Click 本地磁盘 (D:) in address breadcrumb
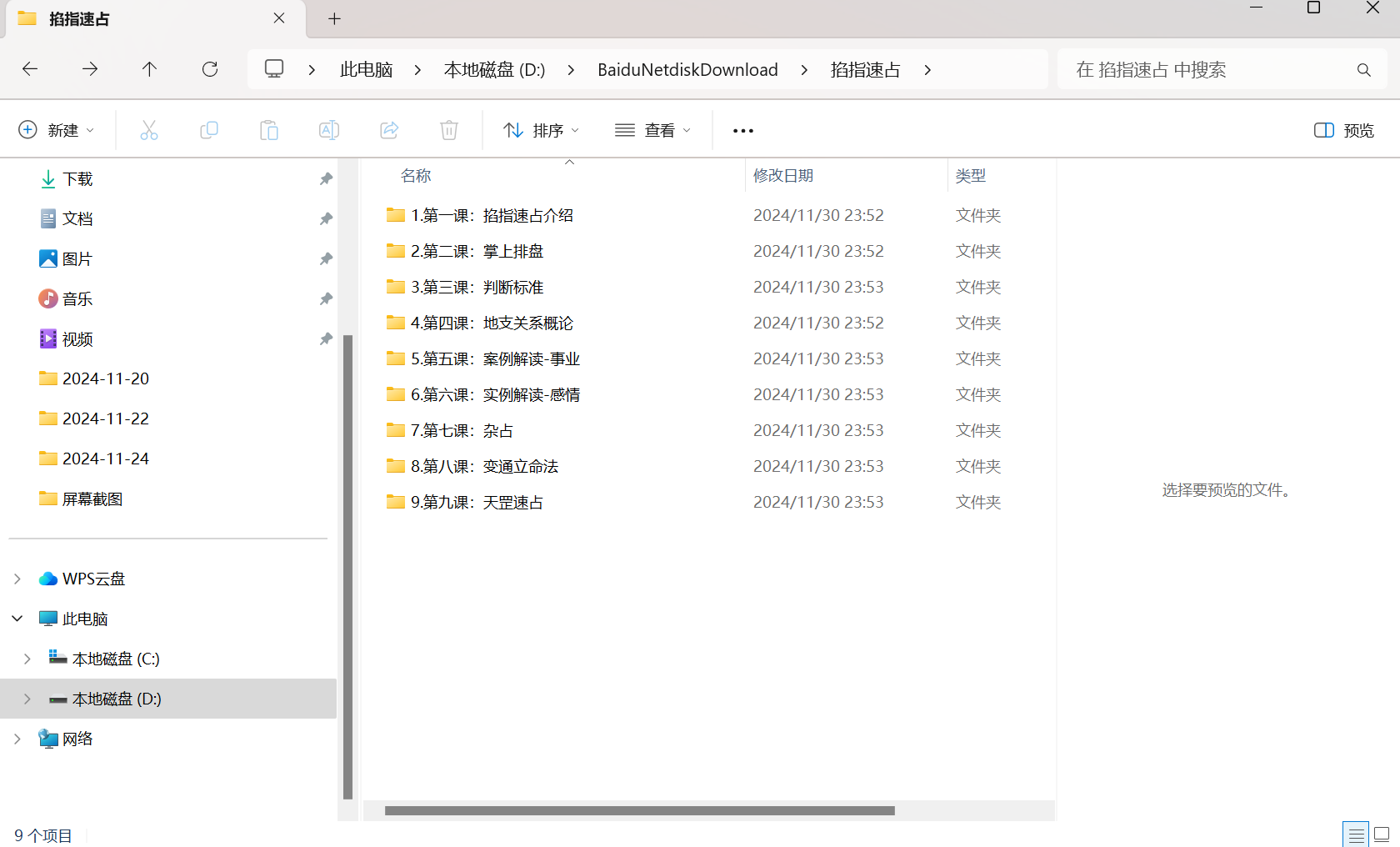 coord(495,70)
